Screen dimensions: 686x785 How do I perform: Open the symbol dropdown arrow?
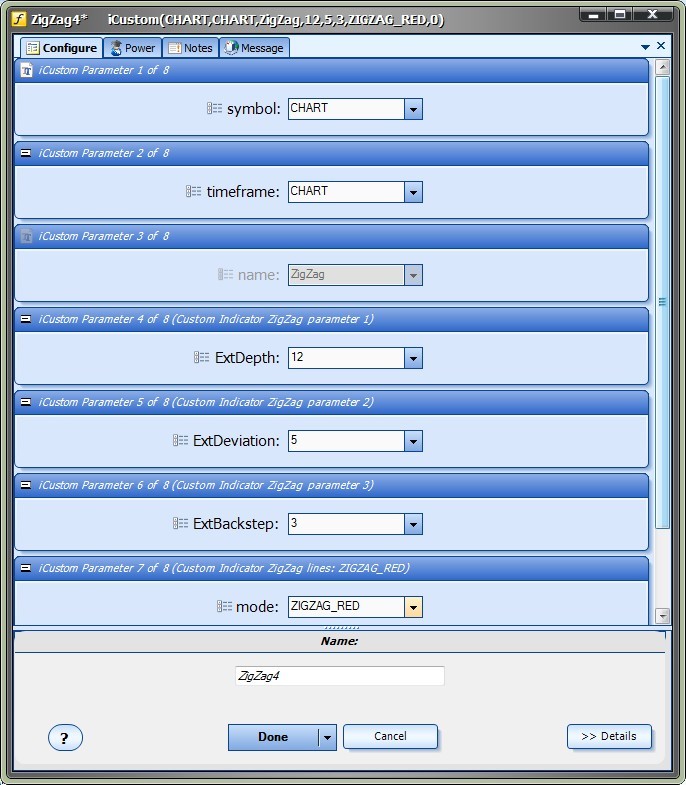413,109
